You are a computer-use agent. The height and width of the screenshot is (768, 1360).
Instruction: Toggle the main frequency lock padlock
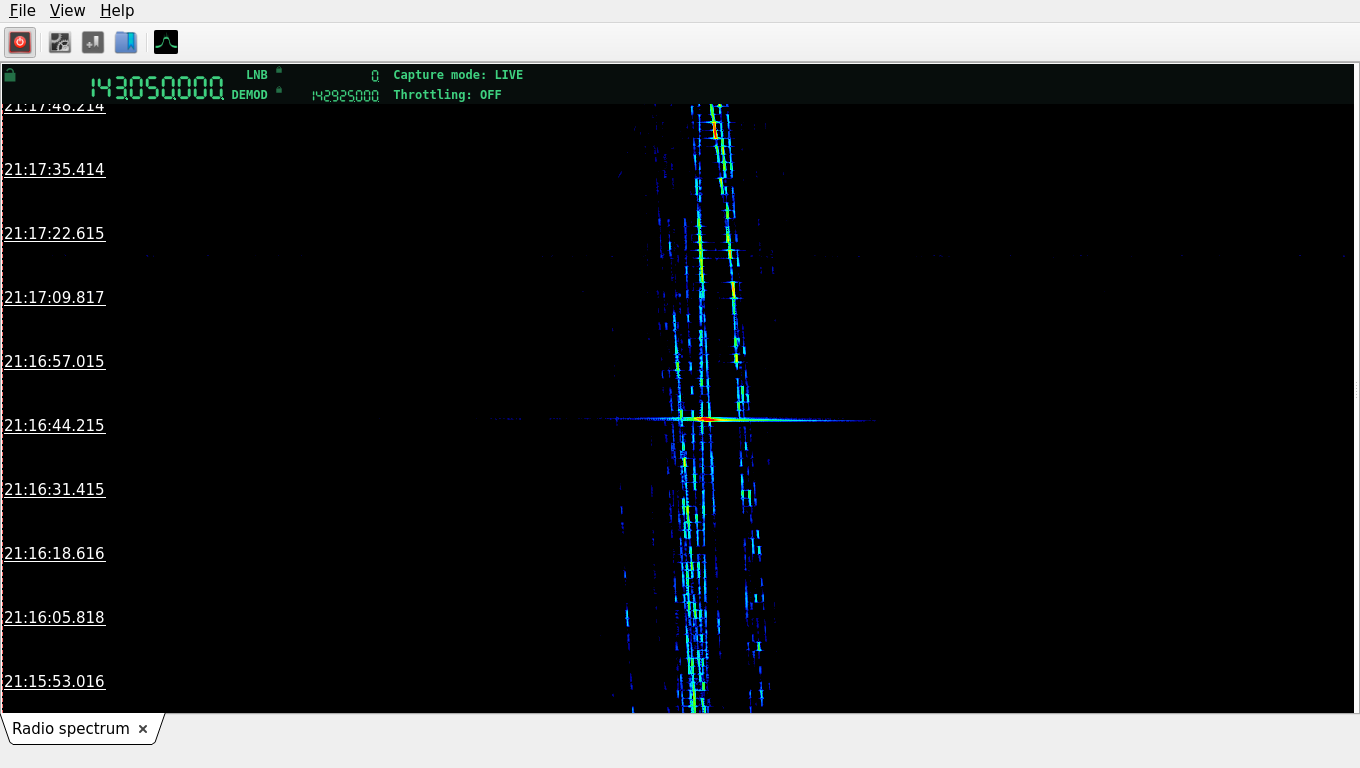10,75
